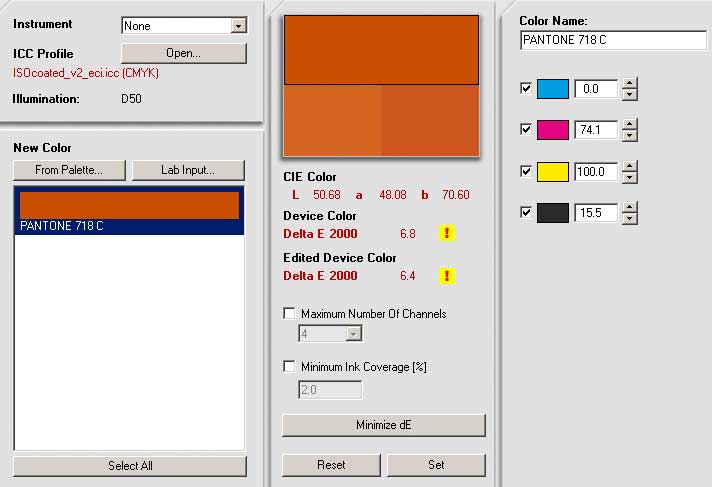Click the Edited Device Color Delta E value 6.4

point(408,276)
